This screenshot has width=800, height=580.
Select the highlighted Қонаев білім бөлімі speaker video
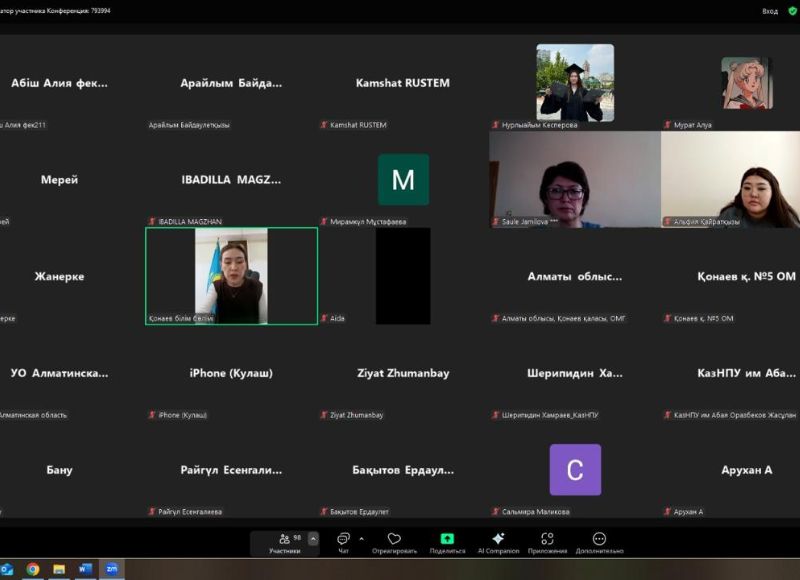tap(231, 276)
